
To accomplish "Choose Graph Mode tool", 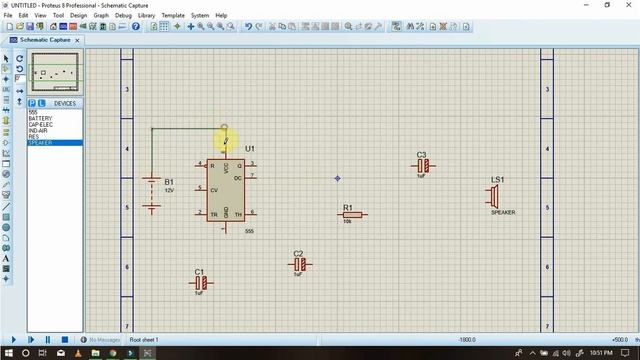I will [x=6, y=153].
